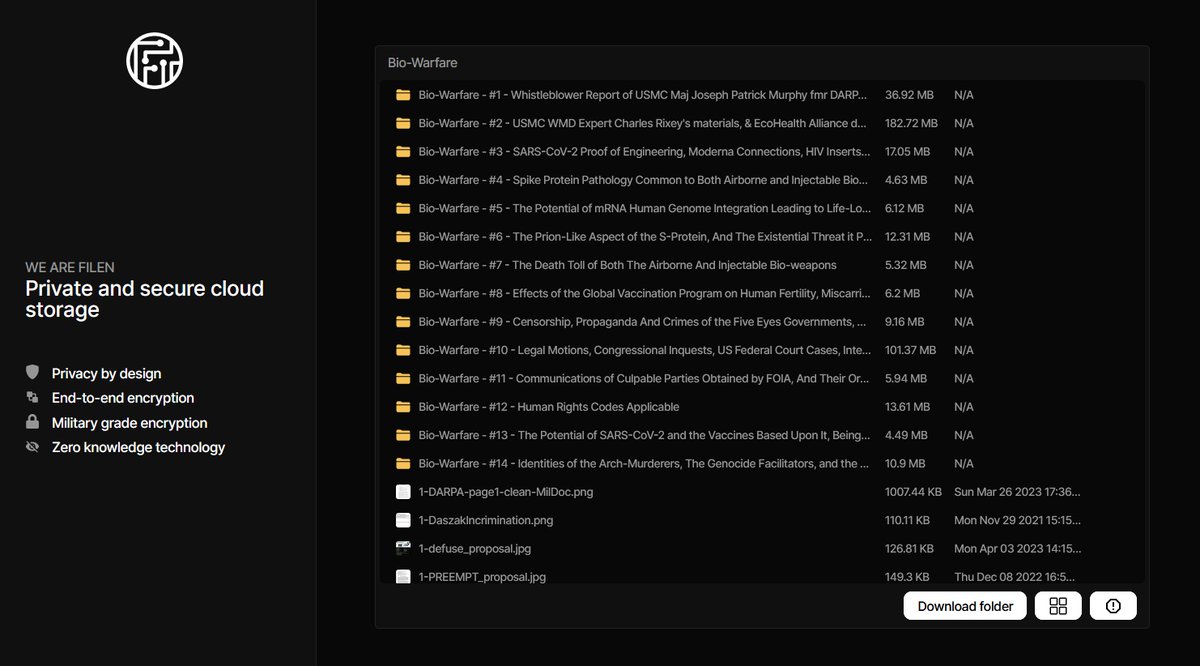1200x666 pixels.
Task: Click the Download folder button
Action: point(965,606)
